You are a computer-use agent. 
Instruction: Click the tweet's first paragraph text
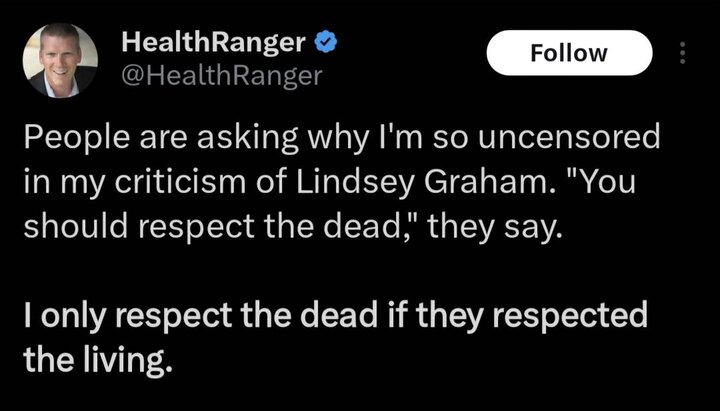pyautogui.click(x=342, y=181)
